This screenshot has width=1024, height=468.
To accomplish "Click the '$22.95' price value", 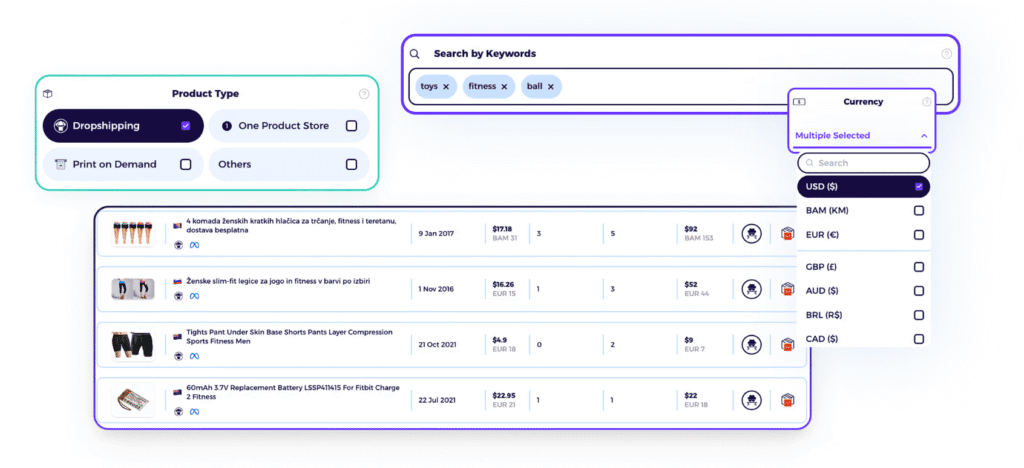I will [504, 396].
